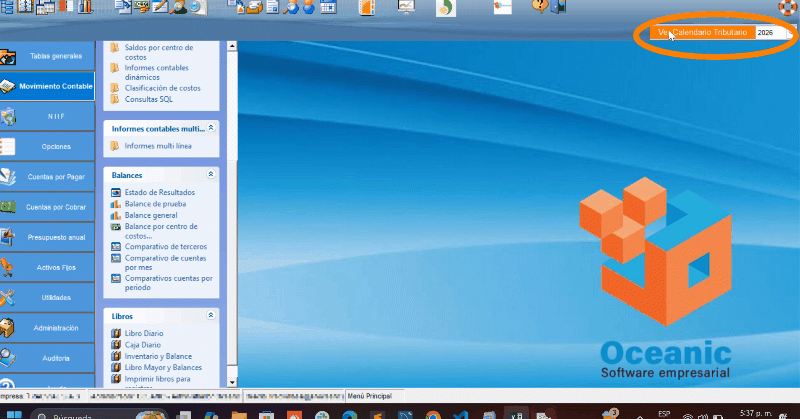Click the Auditoría magnifier icon

[x=8, y=357]
